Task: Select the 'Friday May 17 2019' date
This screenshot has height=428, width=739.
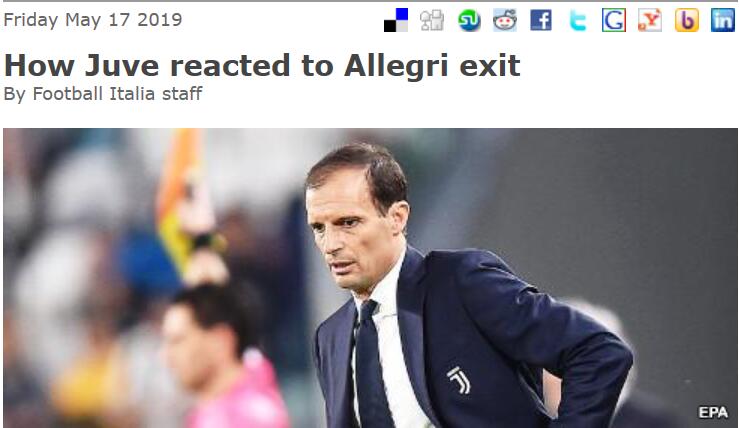Action: pos(93,20)
